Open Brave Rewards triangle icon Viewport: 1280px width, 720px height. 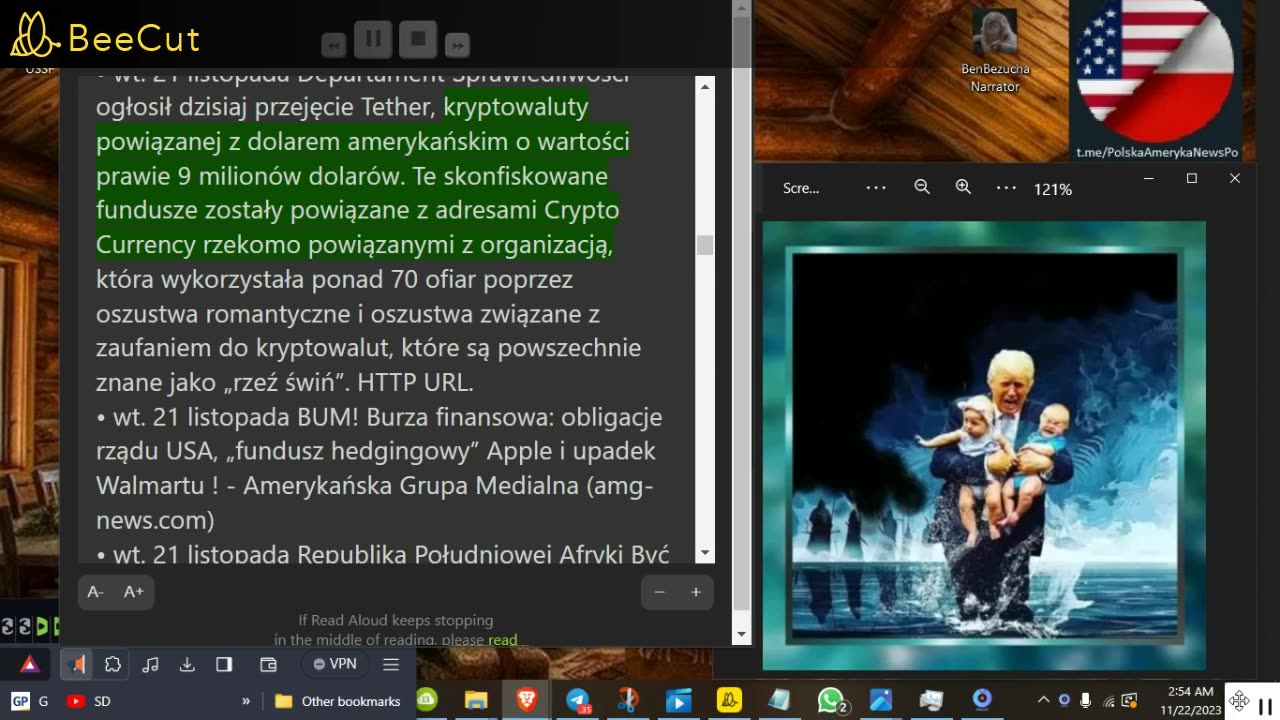click(x=30, y=664)
